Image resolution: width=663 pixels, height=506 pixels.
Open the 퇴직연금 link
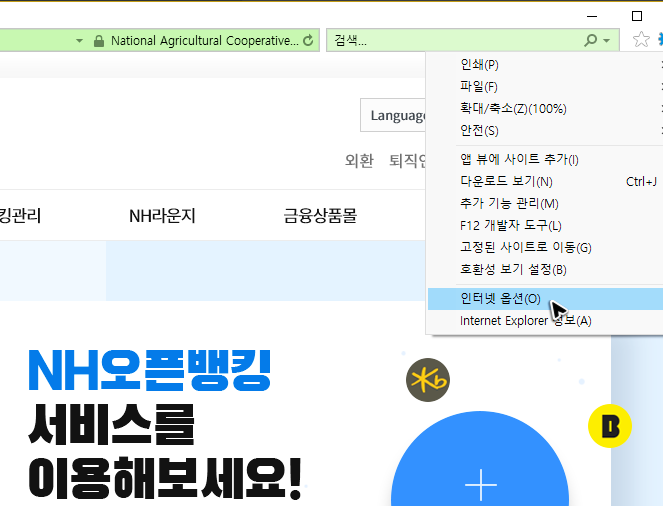408,161
